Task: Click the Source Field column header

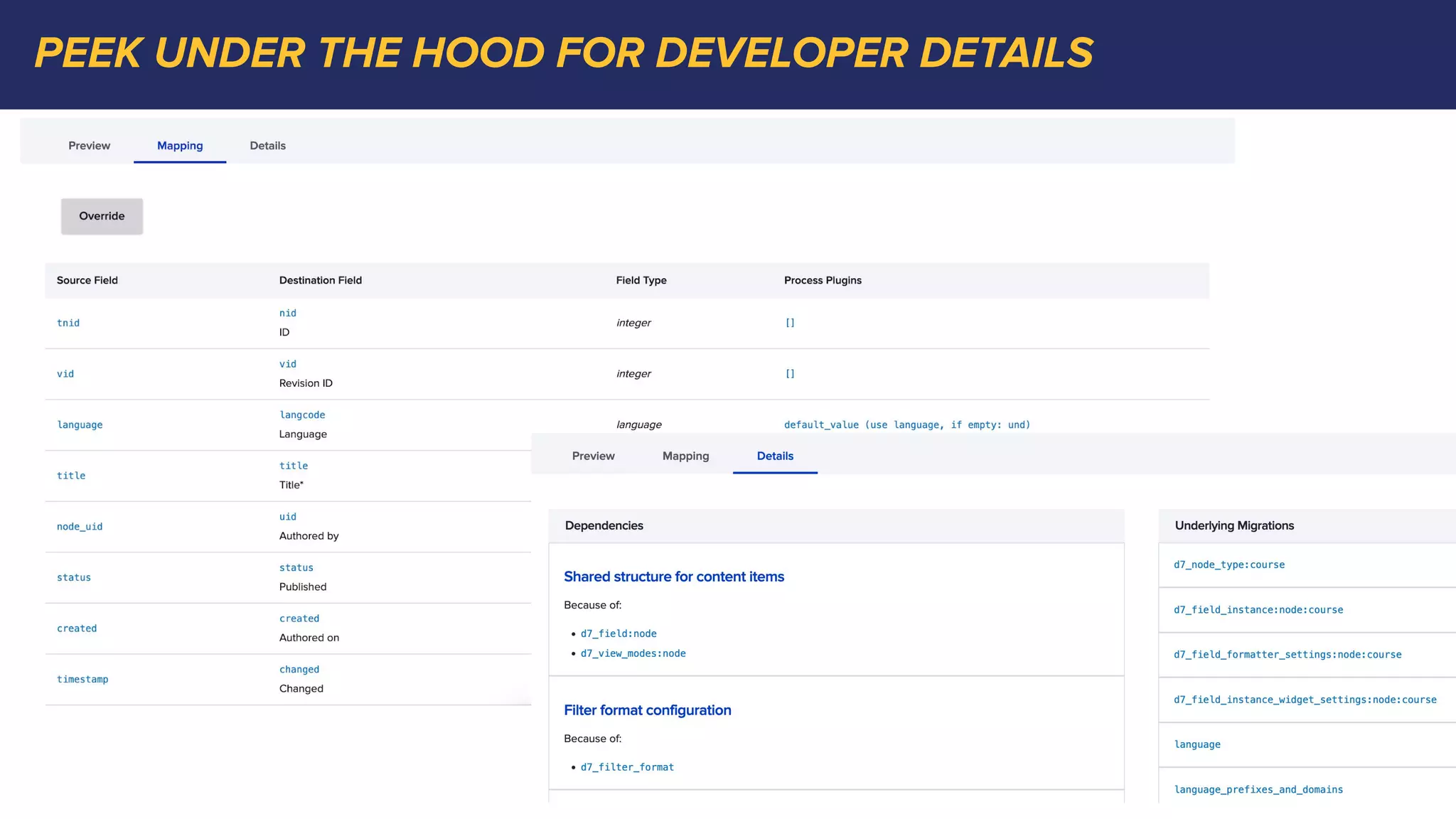Action: point(87,280)
